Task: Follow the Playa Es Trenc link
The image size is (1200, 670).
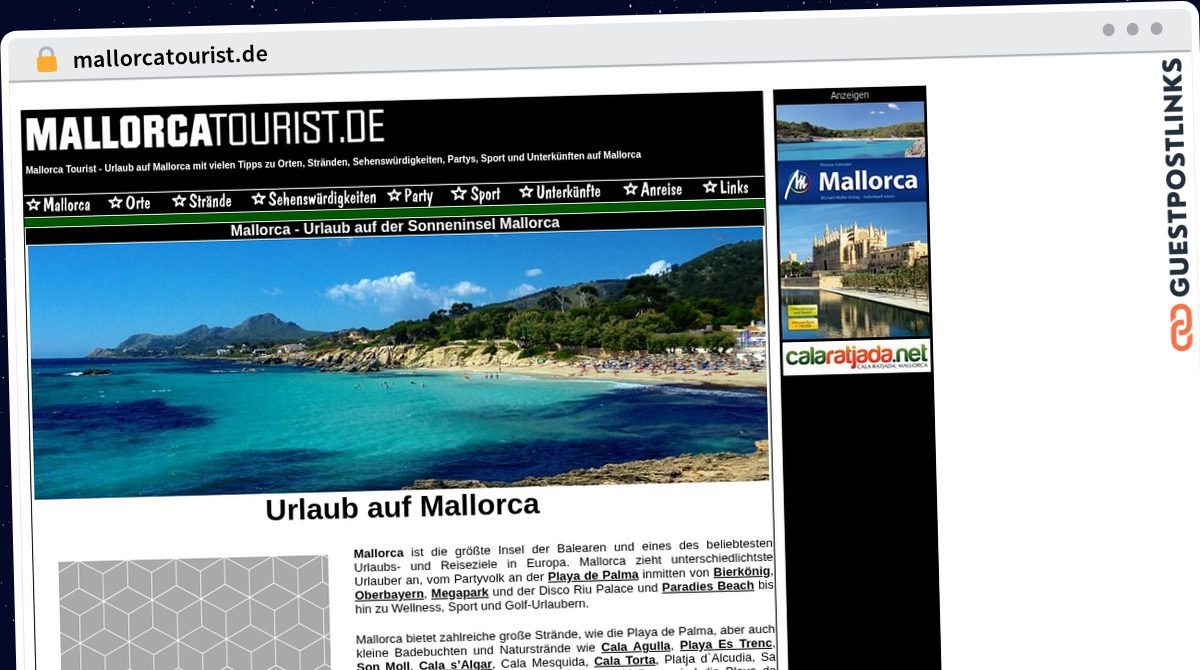Action: [x=726, y=644]
